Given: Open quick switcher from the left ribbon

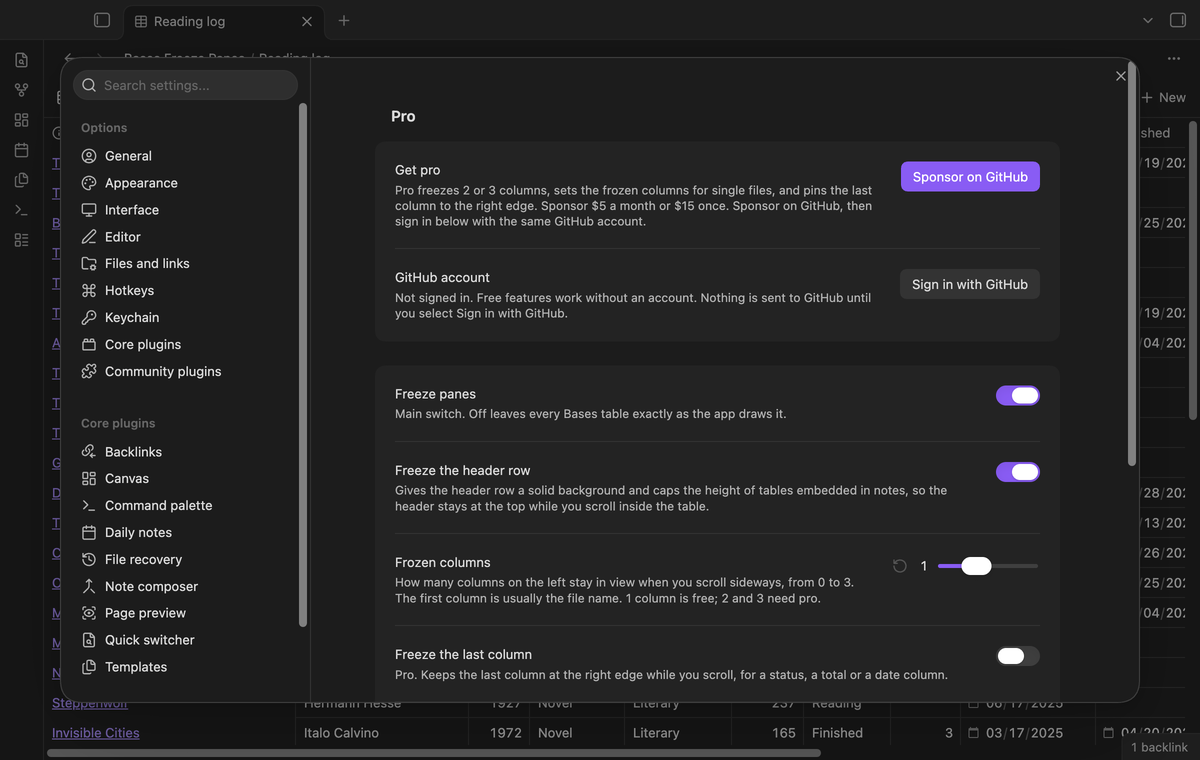Looking at the screenshot, I should (x=21, y=60).
